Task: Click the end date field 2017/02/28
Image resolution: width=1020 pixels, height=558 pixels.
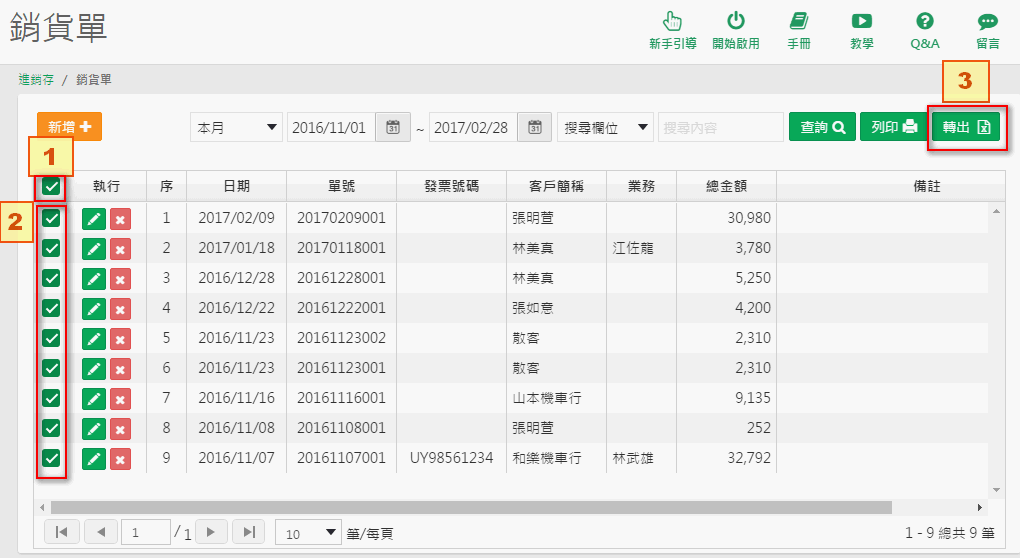Action: pos(474,127)
